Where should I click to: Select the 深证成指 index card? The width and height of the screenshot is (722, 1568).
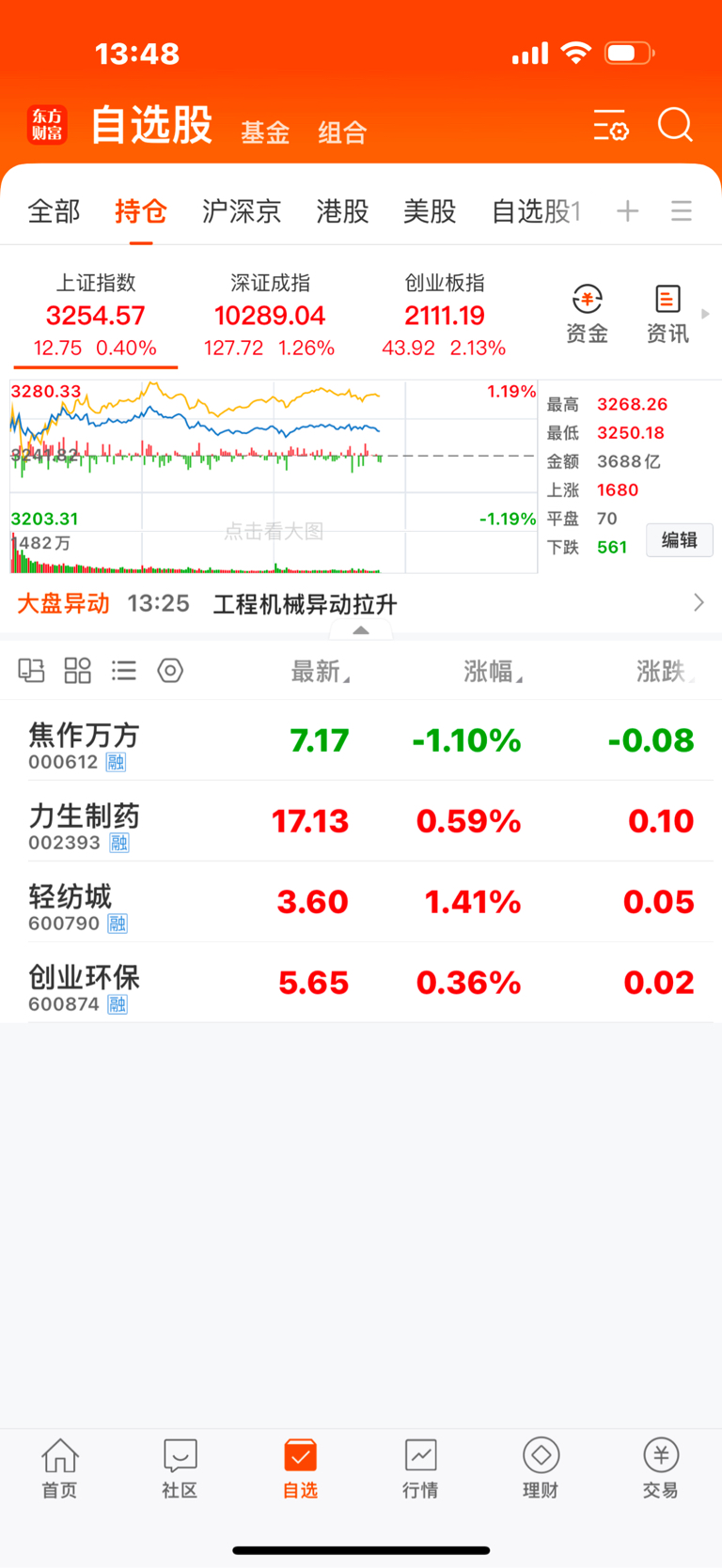point(270,316)
